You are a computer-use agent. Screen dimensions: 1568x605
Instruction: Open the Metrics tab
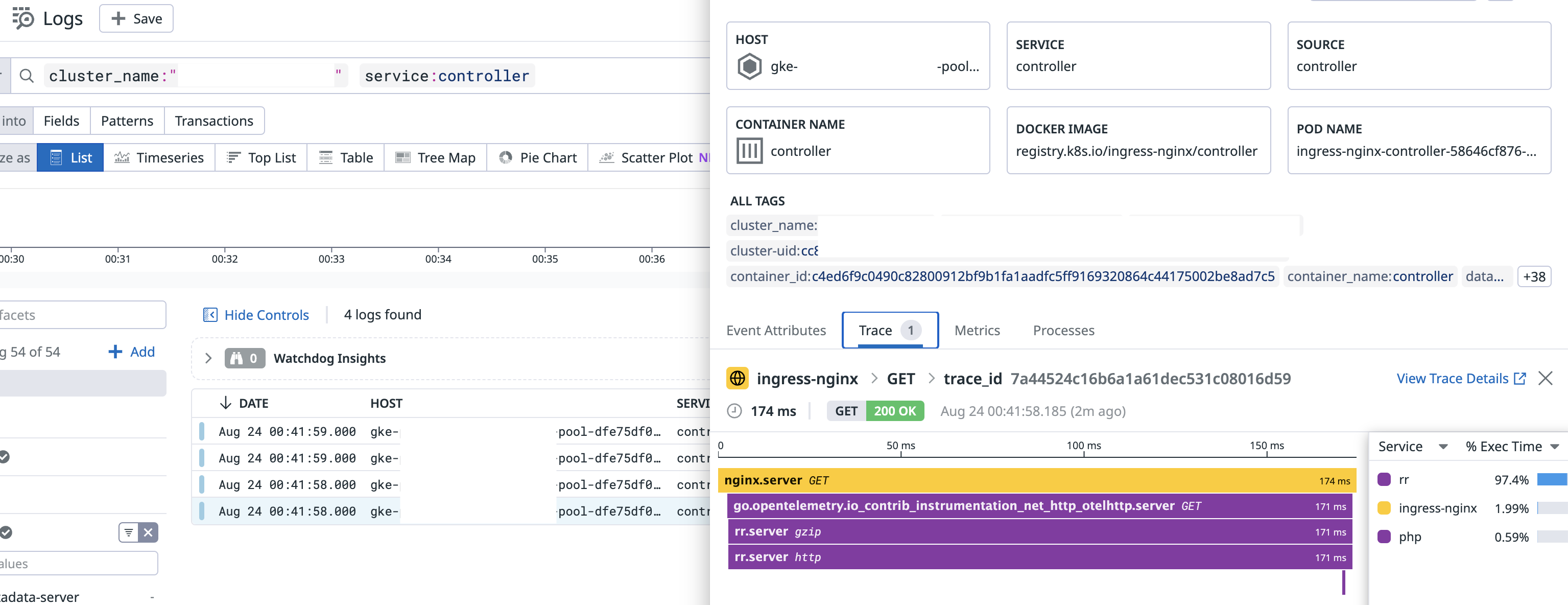[x=977, y=330]
